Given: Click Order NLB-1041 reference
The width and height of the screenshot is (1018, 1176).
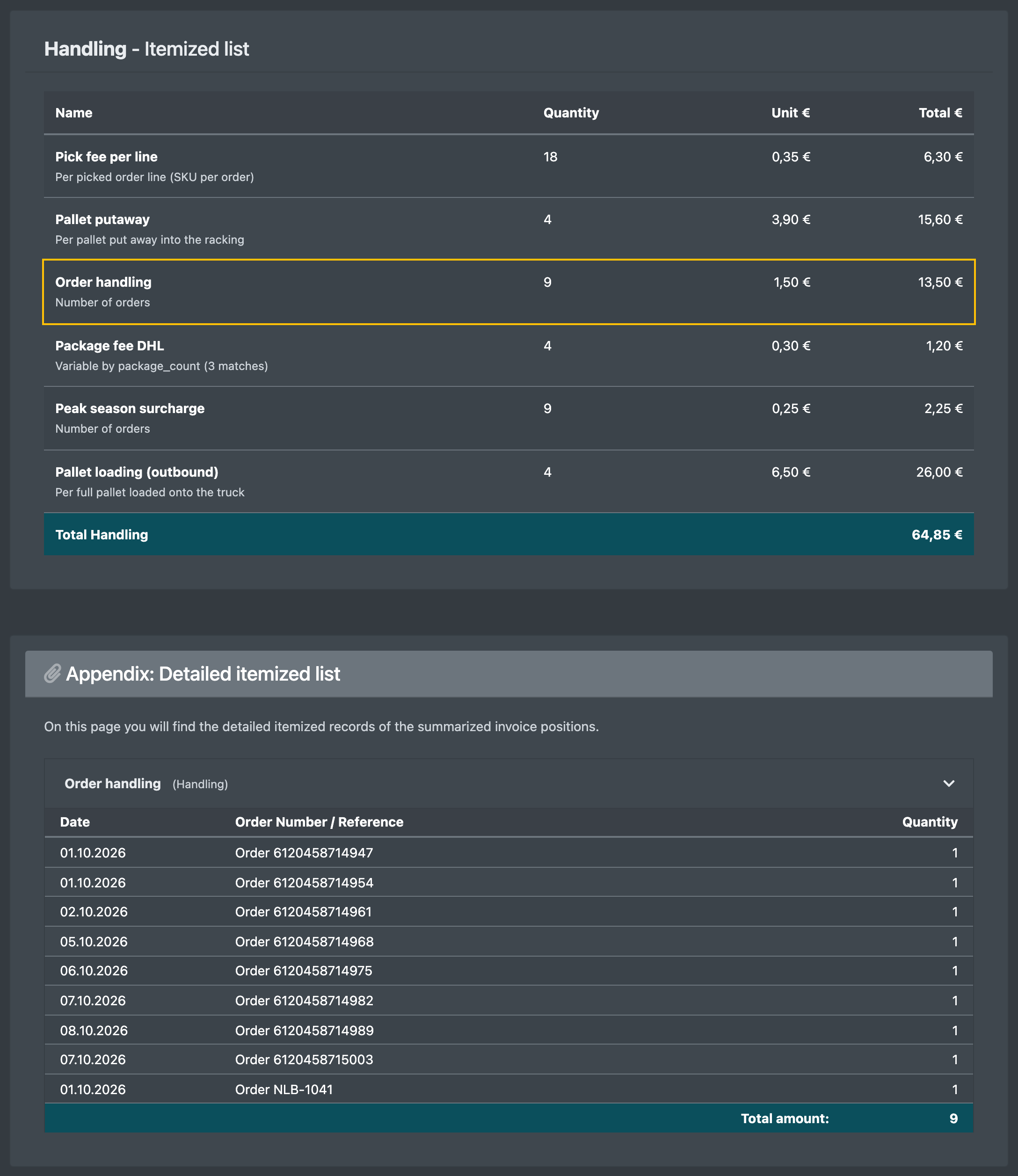Looking at the screenshot, I should [284, 1089].
